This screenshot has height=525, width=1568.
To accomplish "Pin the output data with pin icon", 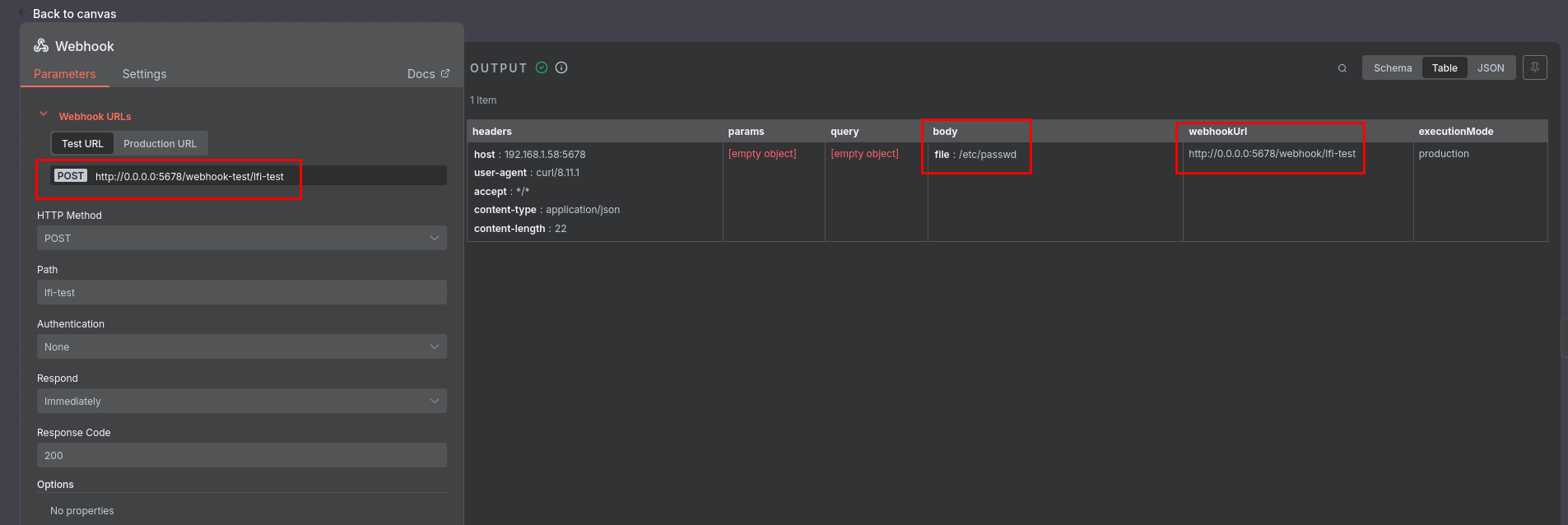I will 1534,67.
